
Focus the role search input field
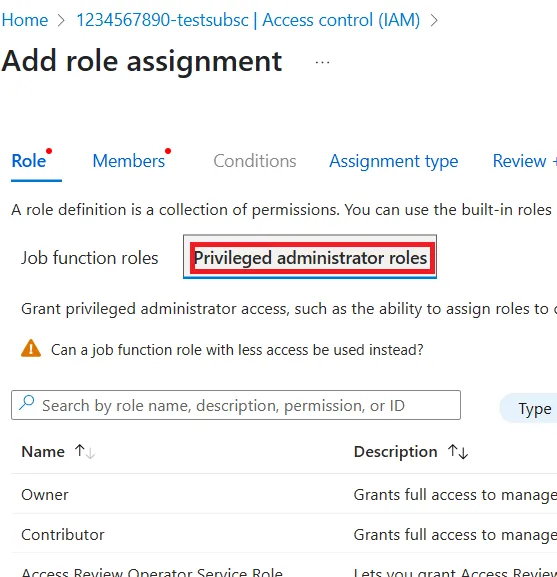(236, 405)
